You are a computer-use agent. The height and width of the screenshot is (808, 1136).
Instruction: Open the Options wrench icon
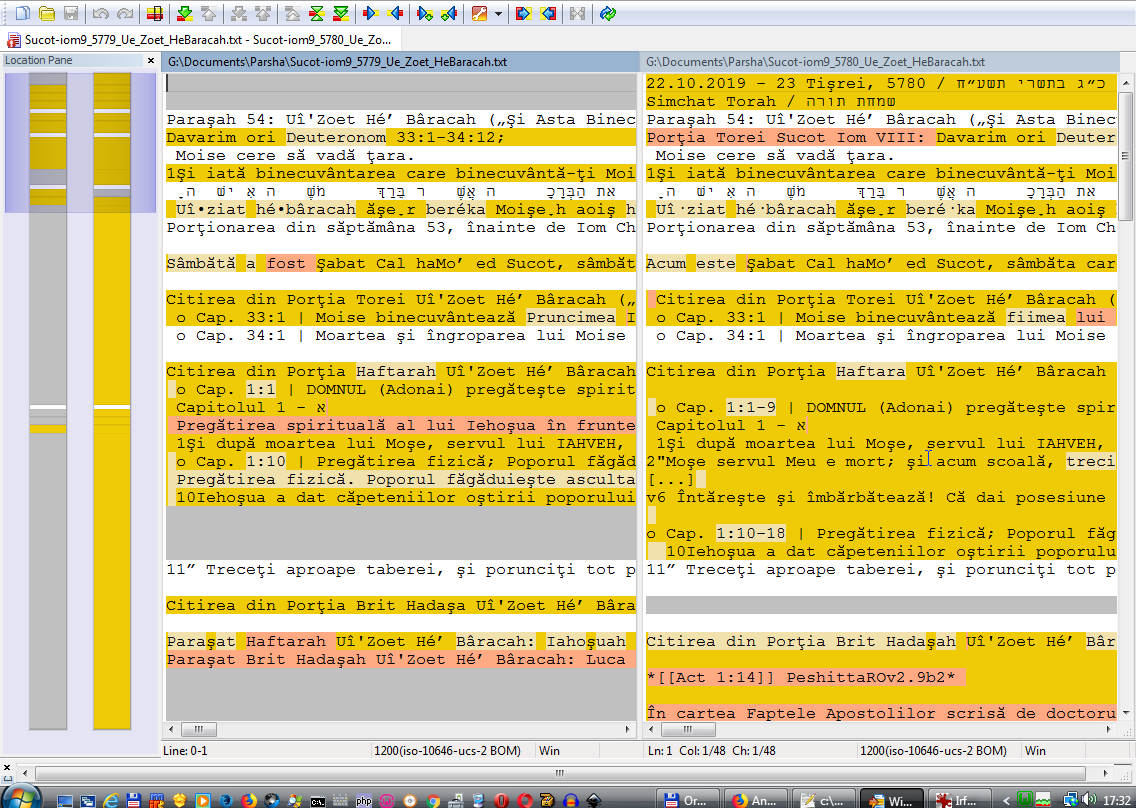coord(479,14)
